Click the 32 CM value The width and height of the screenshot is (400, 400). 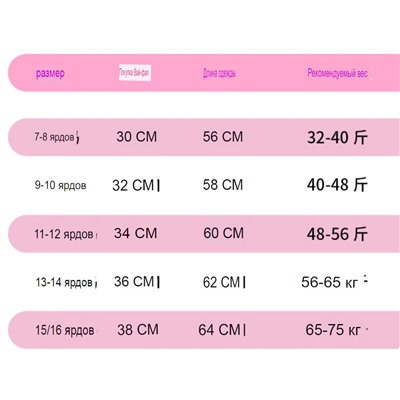[133, 185]
